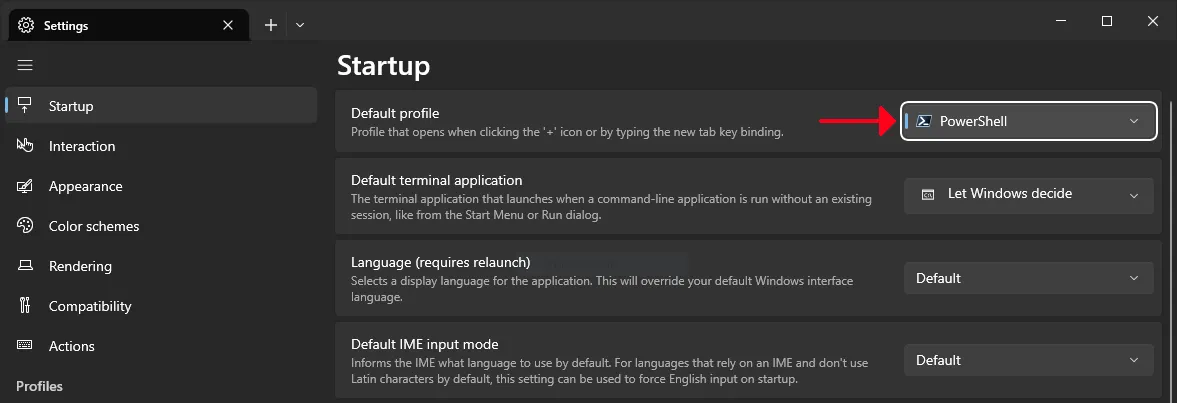
Task: Open Compatibility via its tools icon
Action: click(25, 305)
